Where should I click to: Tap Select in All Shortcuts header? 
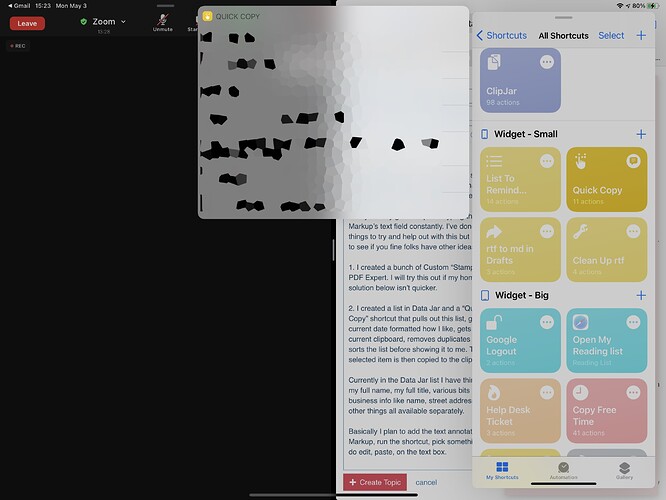coord(611,36)
